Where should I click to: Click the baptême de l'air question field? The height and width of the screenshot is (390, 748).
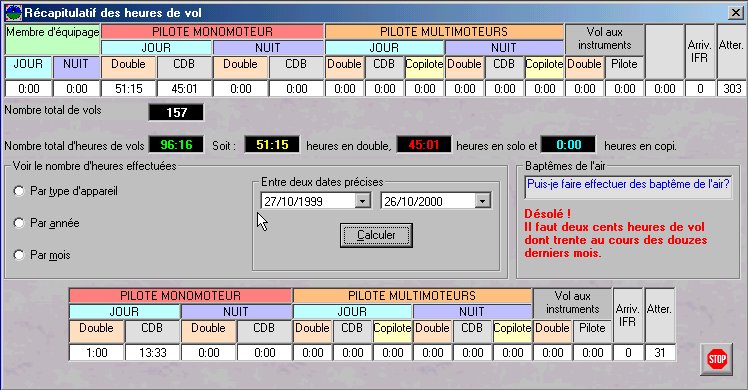tap(628, 187)
